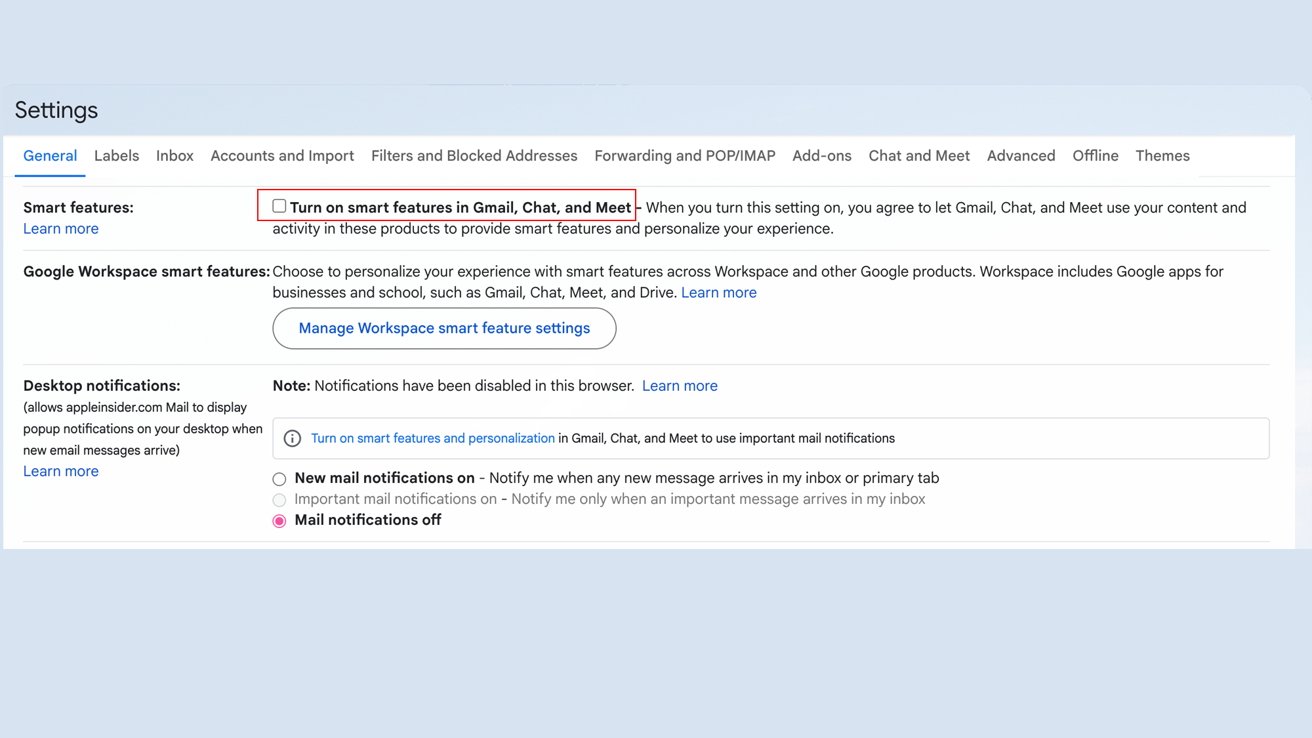Open Learn more under Smart features
1312x738 pixels.
pos(61,229)
